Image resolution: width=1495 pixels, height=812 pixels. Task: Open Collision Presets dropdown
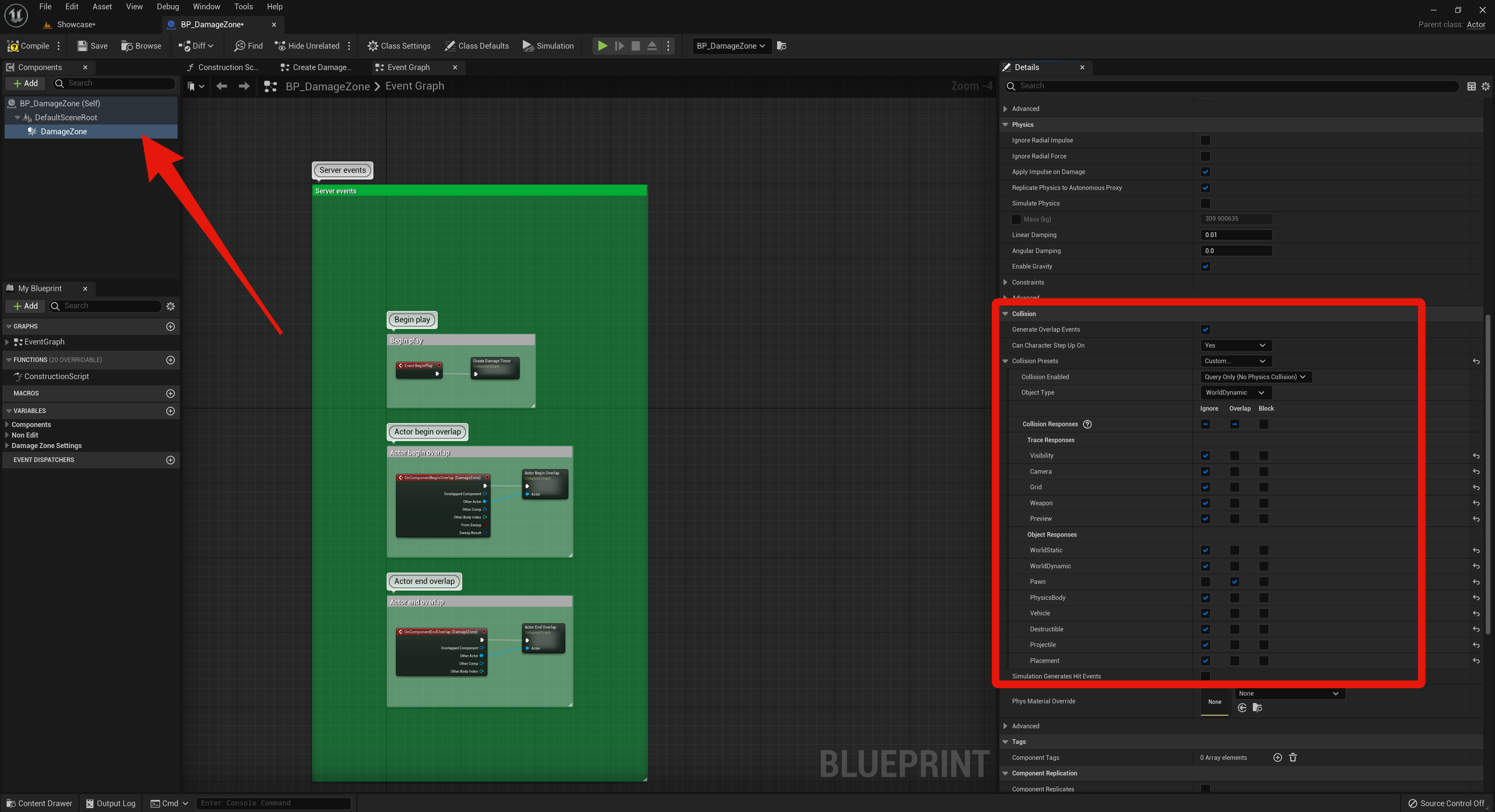1235,361
